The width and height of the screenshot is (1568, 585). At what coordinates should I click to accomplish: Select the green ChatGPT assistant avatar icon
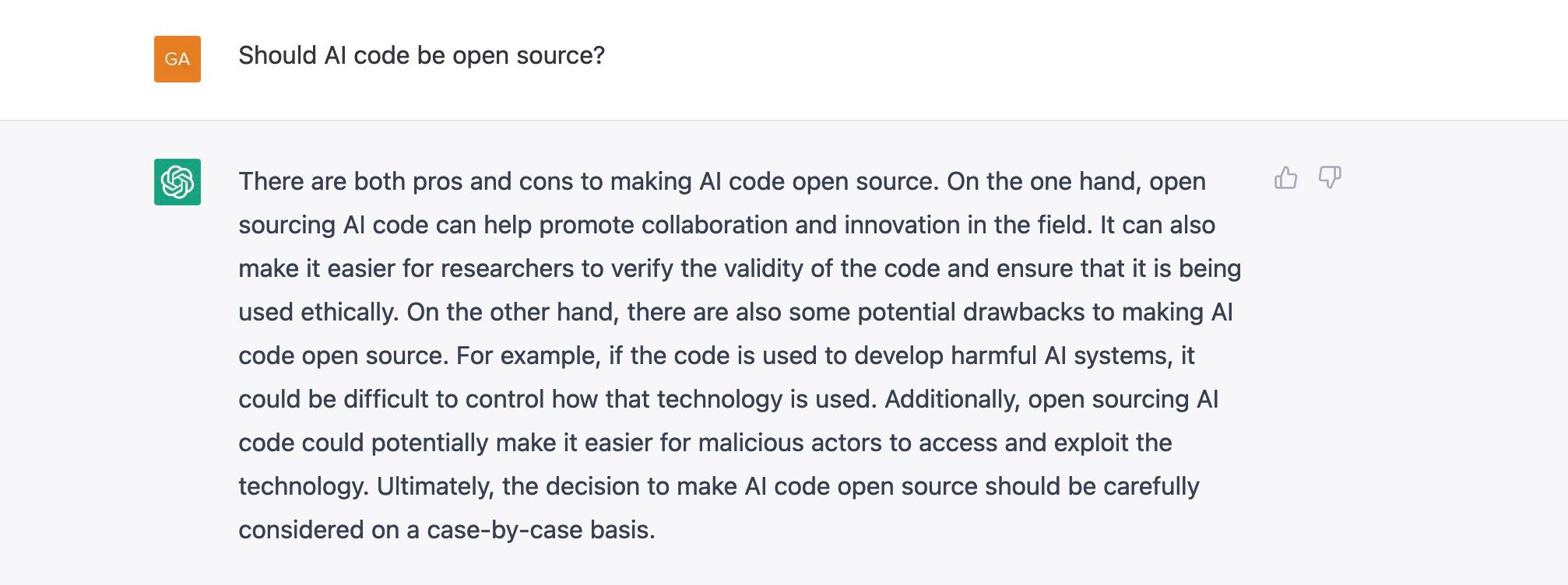coord(178,180)
